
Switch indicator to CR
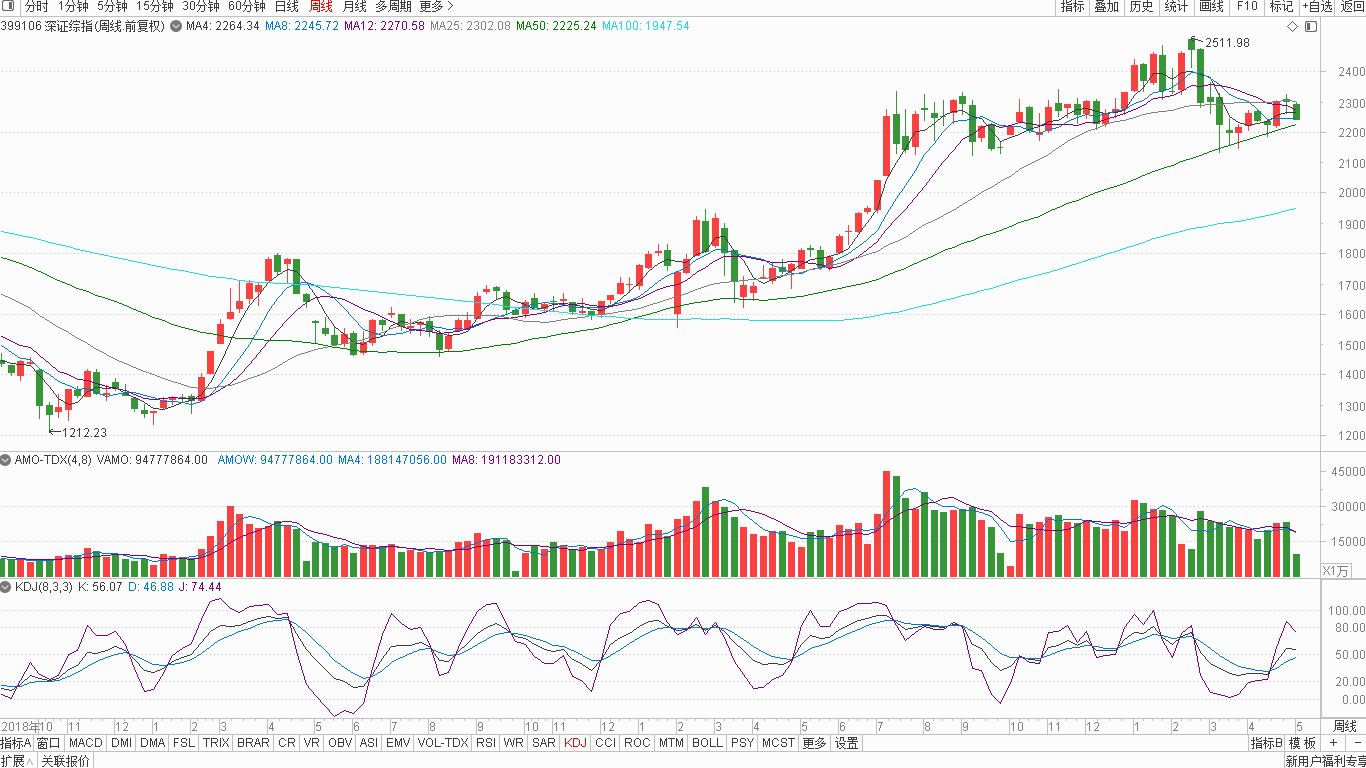point(287,743)
